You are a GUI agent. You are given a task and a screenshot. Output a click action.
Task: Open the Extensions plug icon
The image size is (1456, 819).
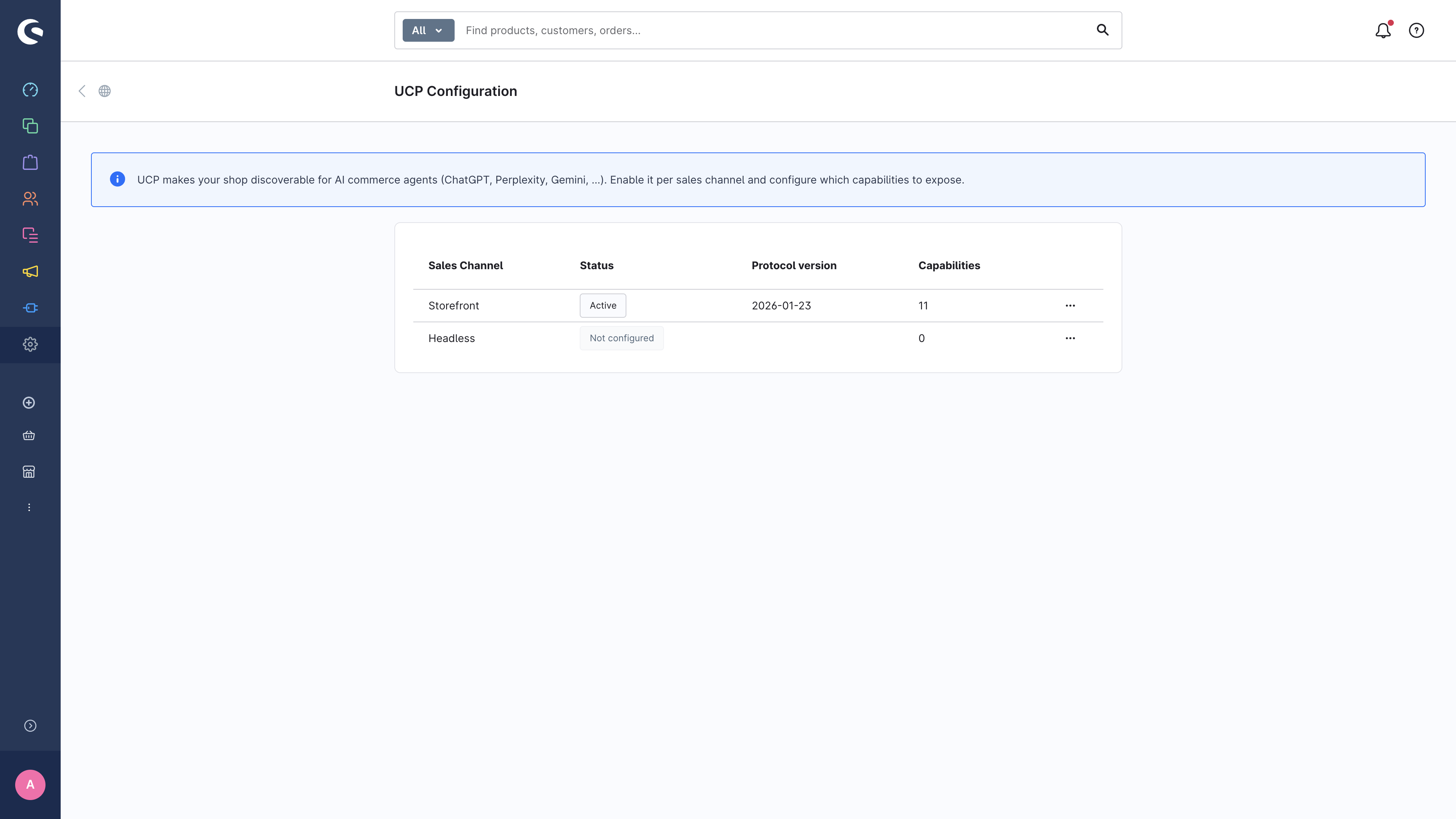pyautogui.click(x=30, y=308)
